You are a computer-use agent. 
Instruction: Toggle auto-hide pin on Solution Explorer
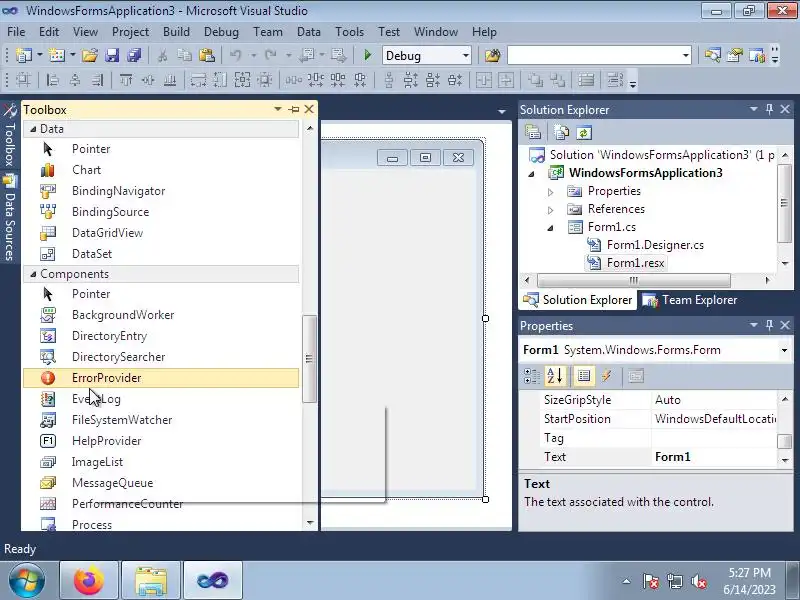tap(769, 109)
